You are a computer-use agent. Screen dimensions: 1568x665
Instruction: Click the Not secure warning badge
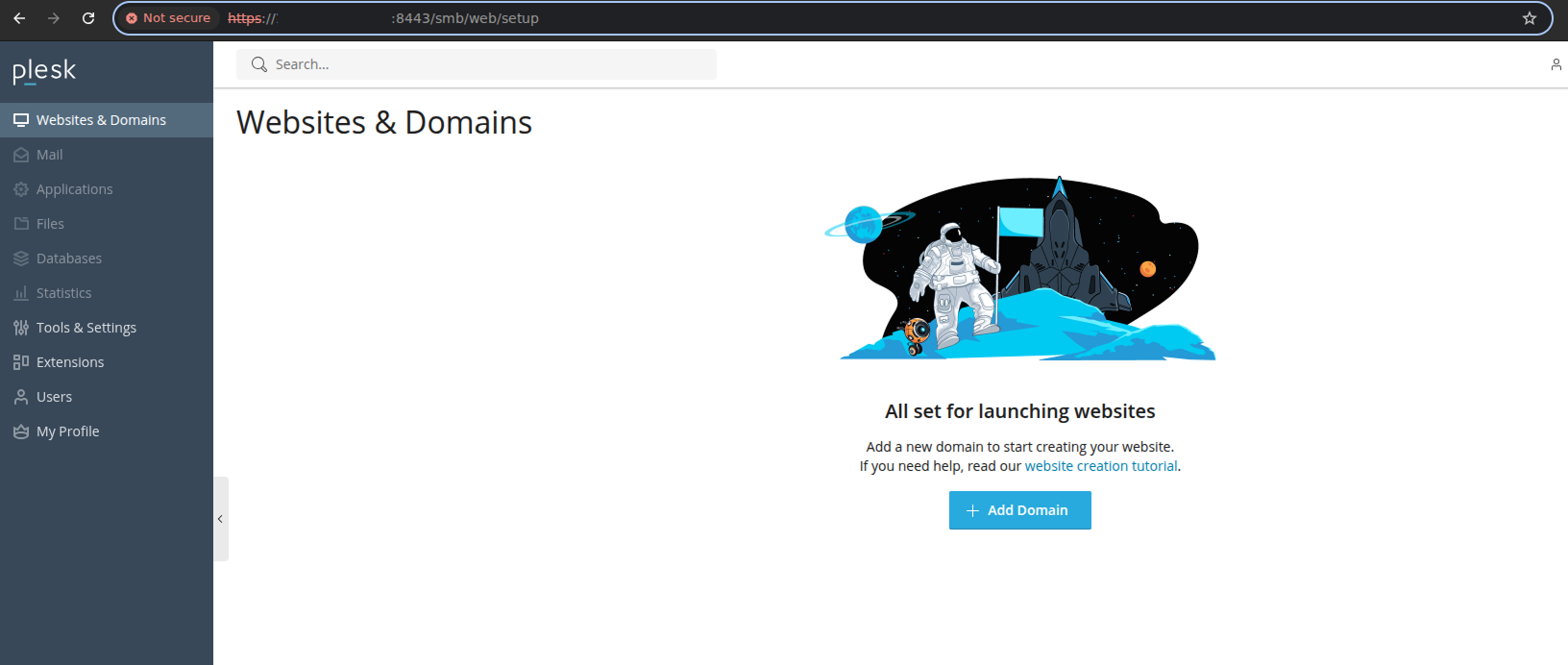pyautogui.click(x=168, y=18)
